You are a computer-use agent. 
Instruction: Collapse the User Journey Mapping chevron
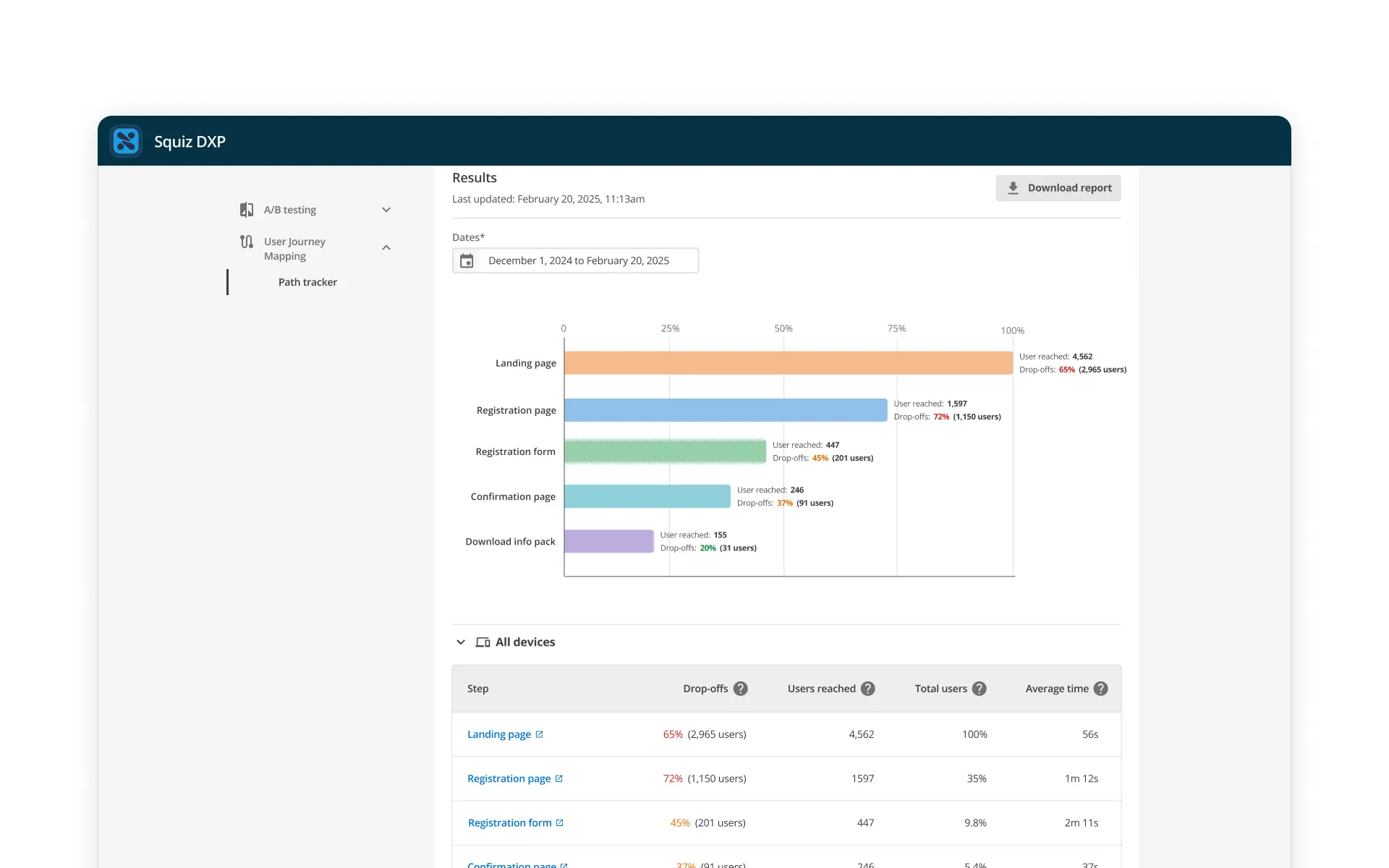click(x=386, y=248)
